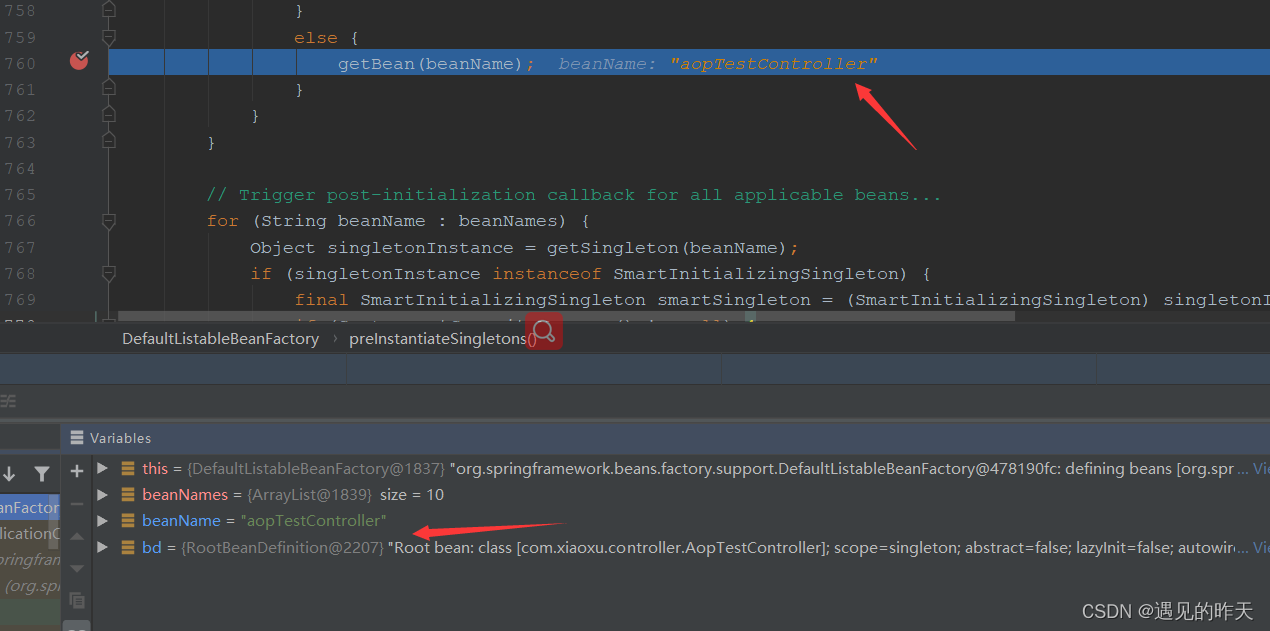Expand the bd RootBeanDefinition node

[x=102, y=547]
